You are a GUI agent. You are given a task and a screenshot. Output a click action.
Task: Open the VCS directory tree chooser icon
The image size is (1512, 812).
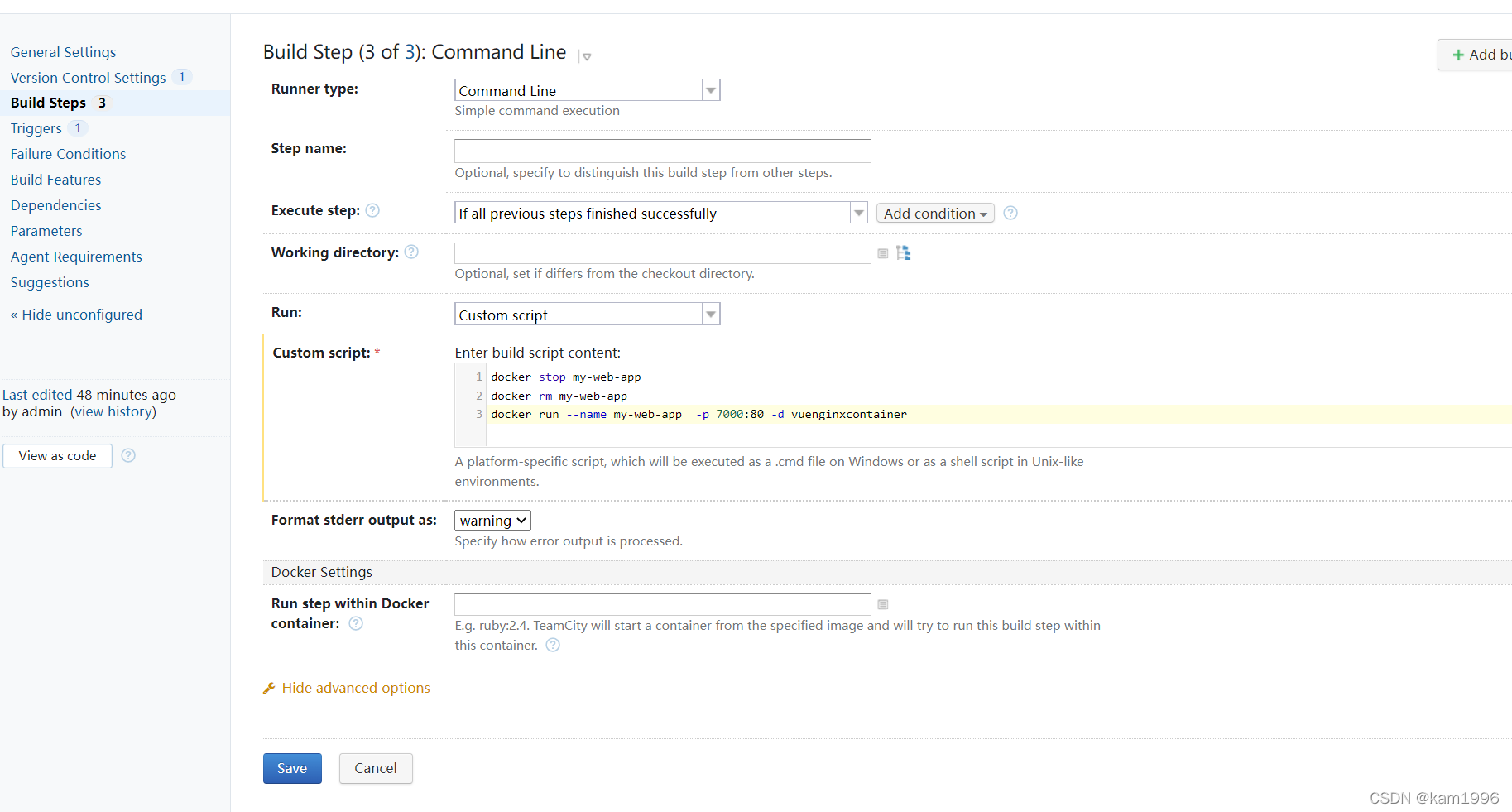point(903,252)
